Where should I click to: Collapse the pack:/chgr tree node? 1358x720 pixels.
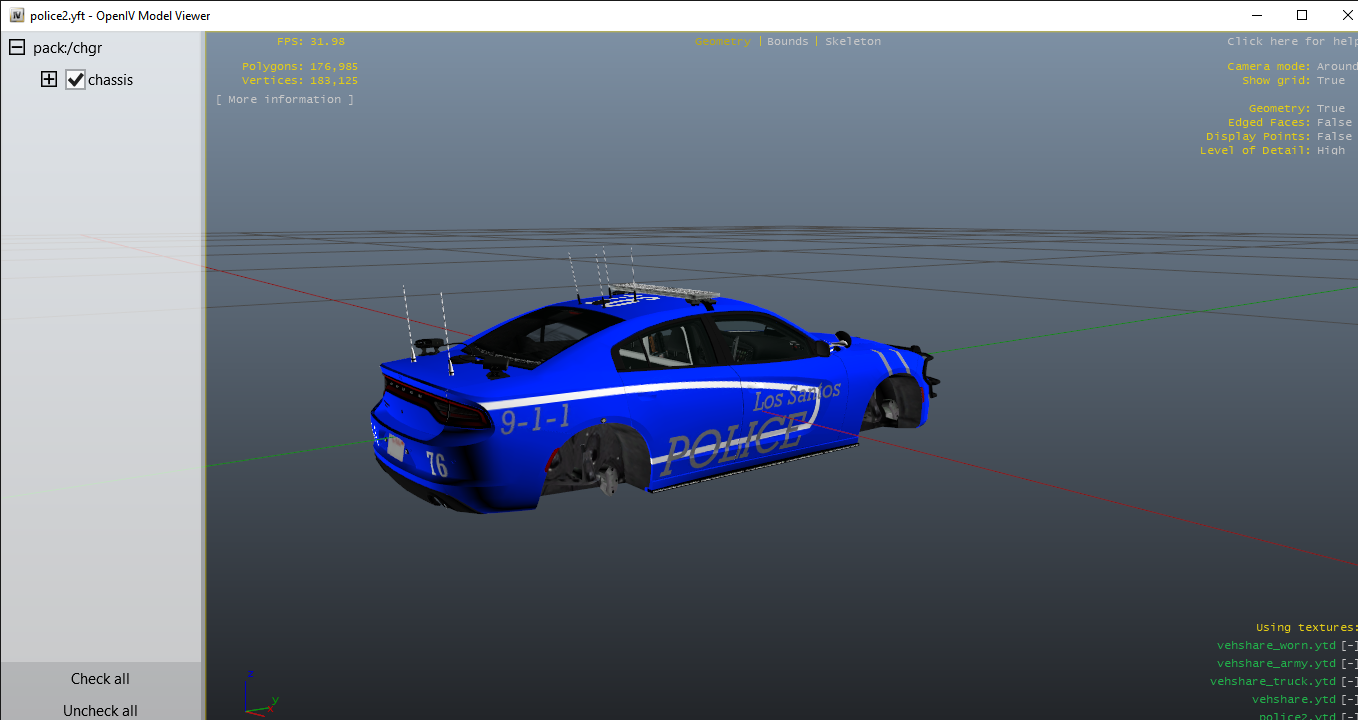click(x=17, y=48)
